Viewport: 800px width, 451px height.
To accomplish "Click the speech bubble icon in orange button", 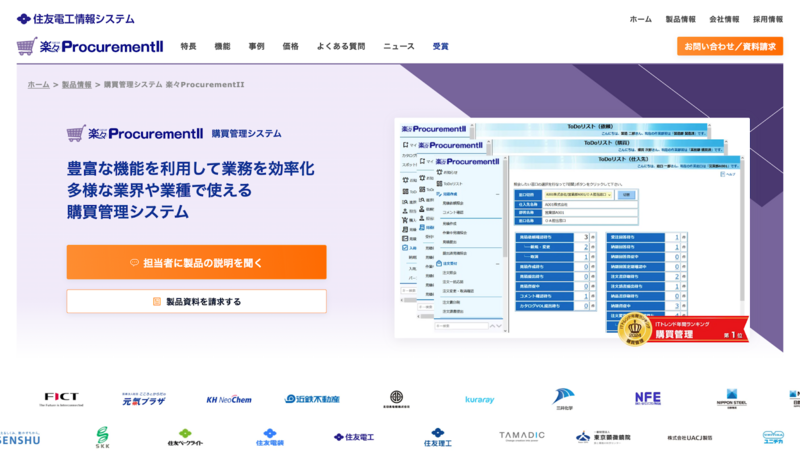I will click(134, 263).
